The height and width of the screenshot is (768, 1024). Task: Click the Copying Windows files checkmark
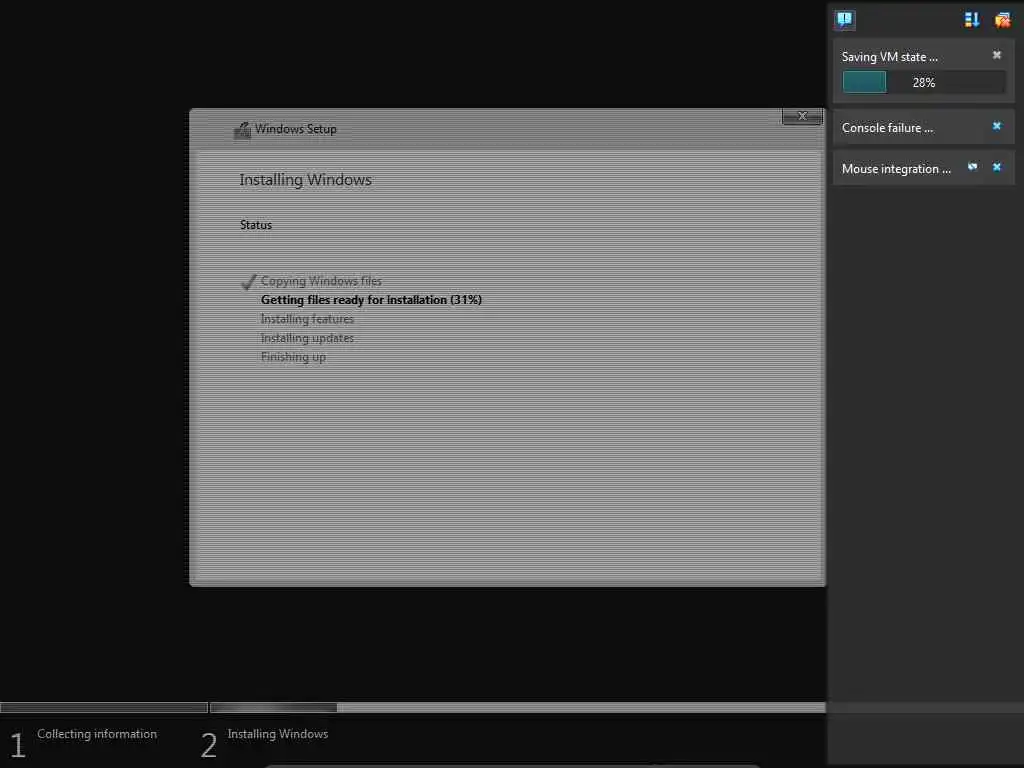248,282
